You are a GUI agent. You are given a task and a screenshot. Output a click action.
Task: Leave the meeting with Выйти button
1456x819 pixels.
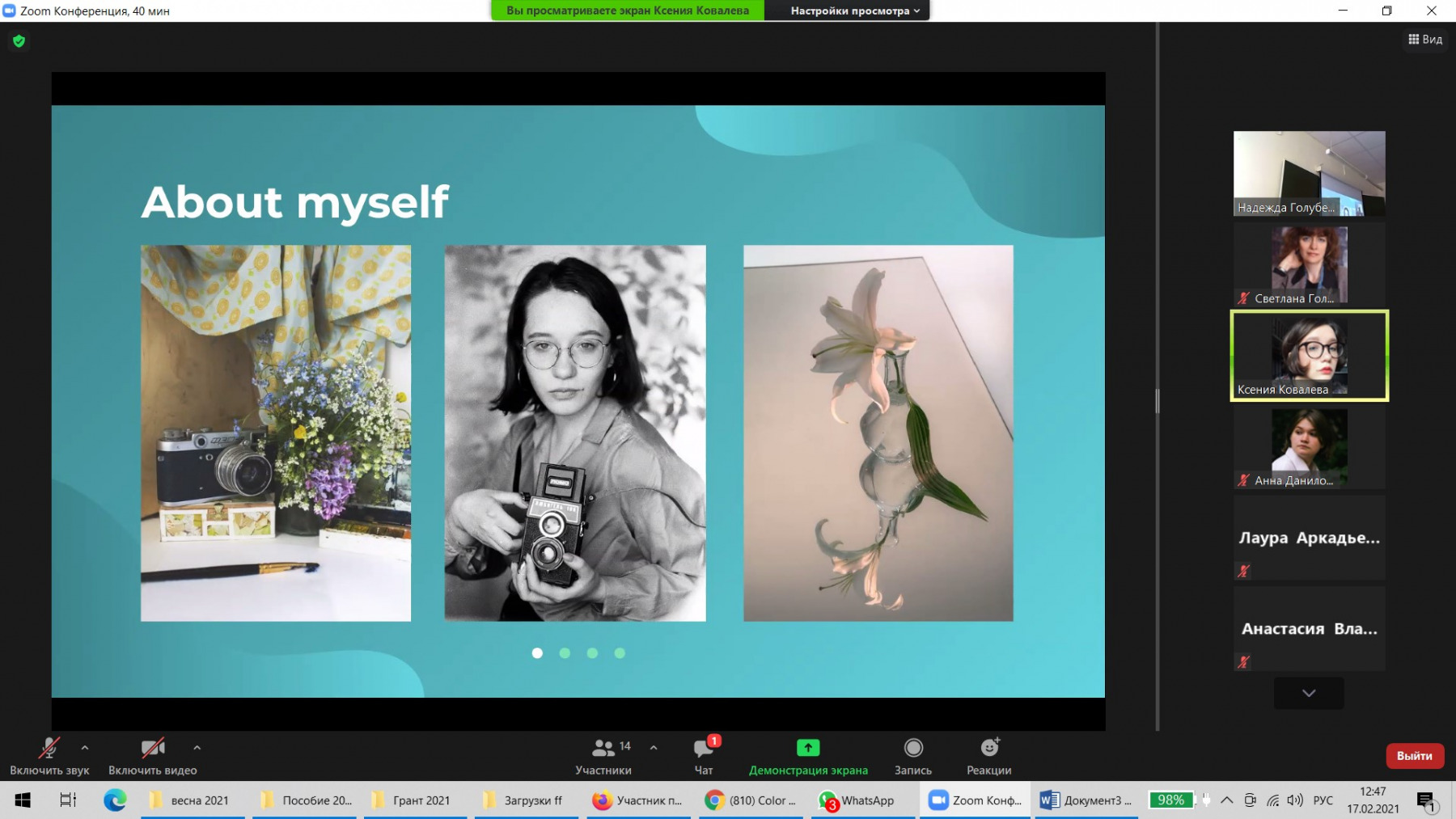tap(1414, 756)
